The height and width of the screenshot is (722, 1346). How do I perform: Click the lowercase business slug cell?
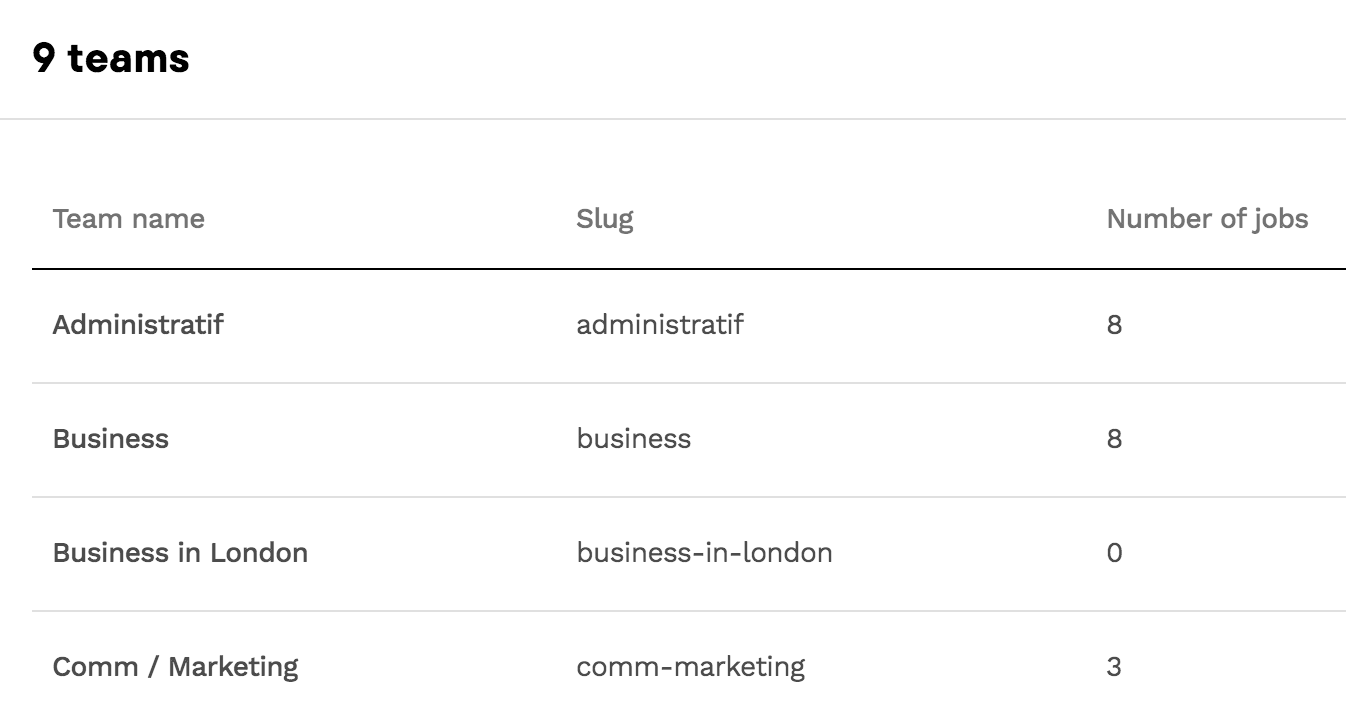[633, 439]
